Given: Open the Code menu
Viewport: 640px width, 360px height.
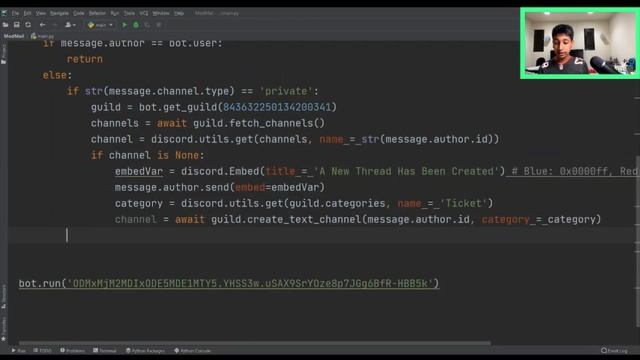Looking at the screenshot, I should [79, 13].
